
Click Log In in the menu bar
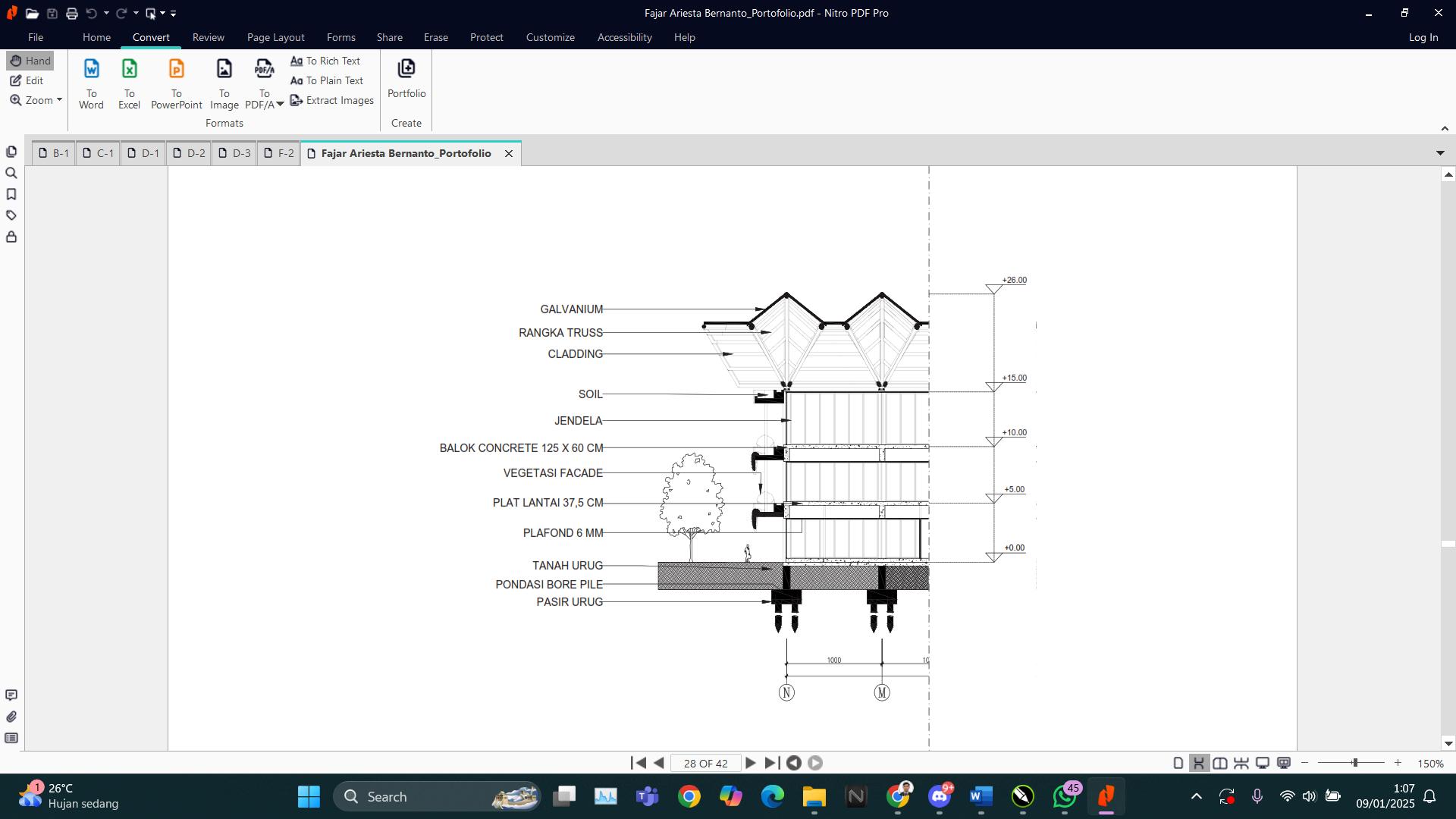tap(1423, 37)
